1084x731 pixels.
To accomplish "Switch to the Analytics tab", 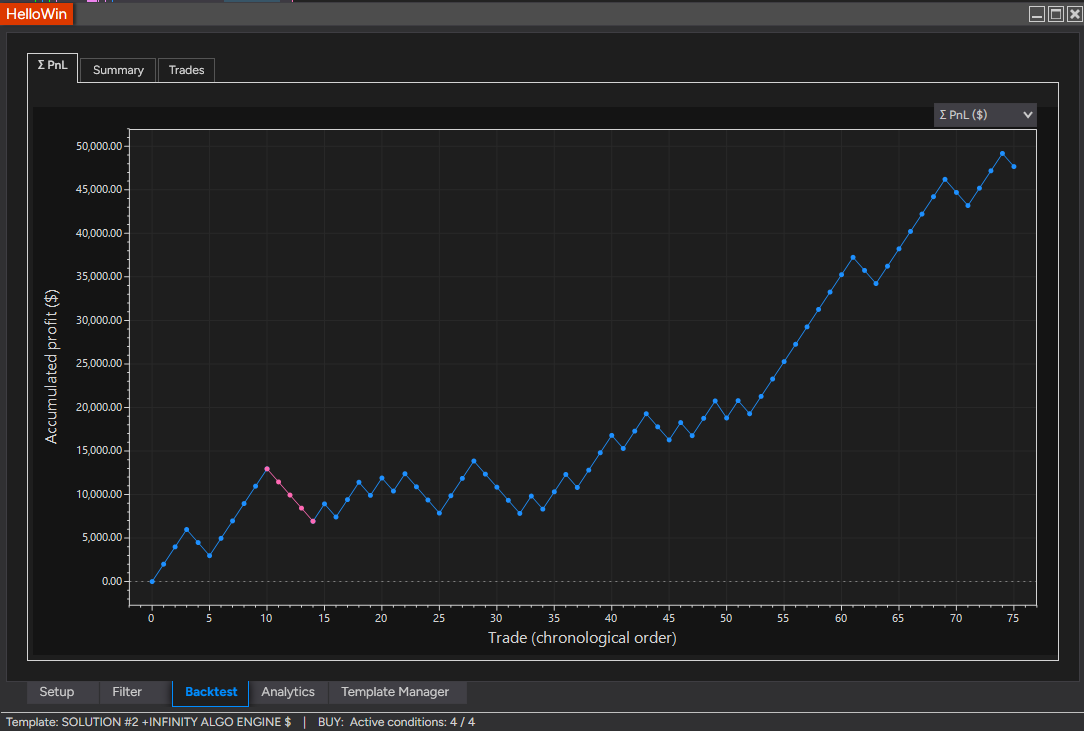I will [x=288, y=692].
